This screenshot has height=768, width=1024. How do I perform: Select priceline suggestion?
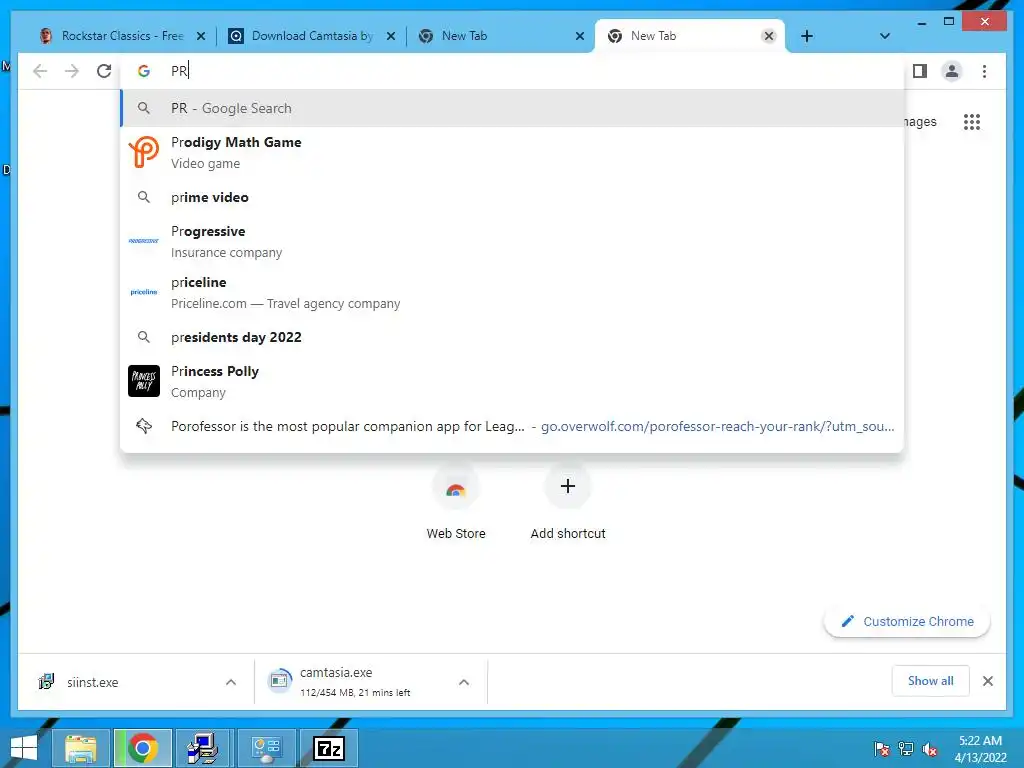coord(512,293)
